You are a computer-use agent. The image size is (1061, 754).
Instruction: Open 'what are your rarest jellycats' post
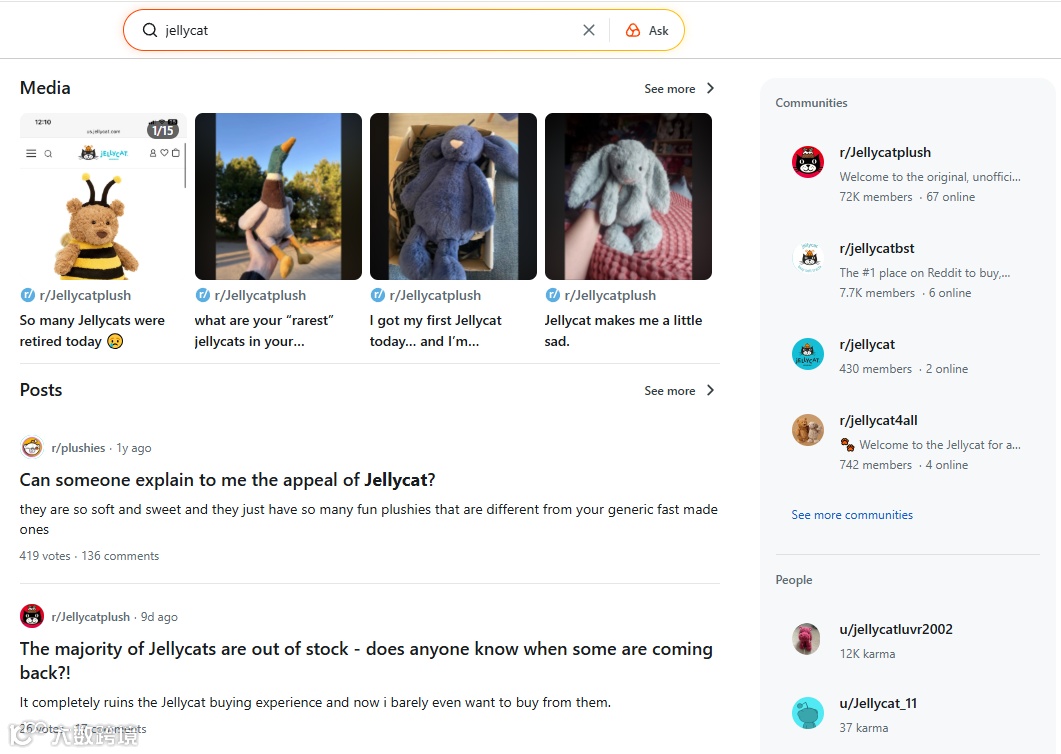point(264,330)
